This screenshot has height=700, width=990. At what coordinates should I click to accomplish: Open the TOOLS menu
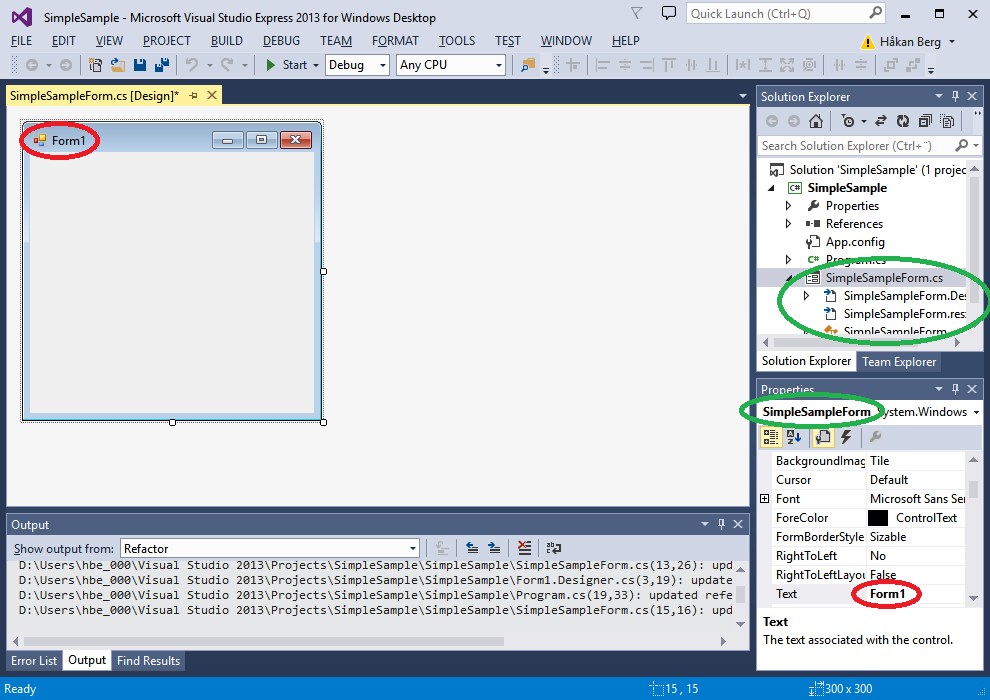click(457, 41)
